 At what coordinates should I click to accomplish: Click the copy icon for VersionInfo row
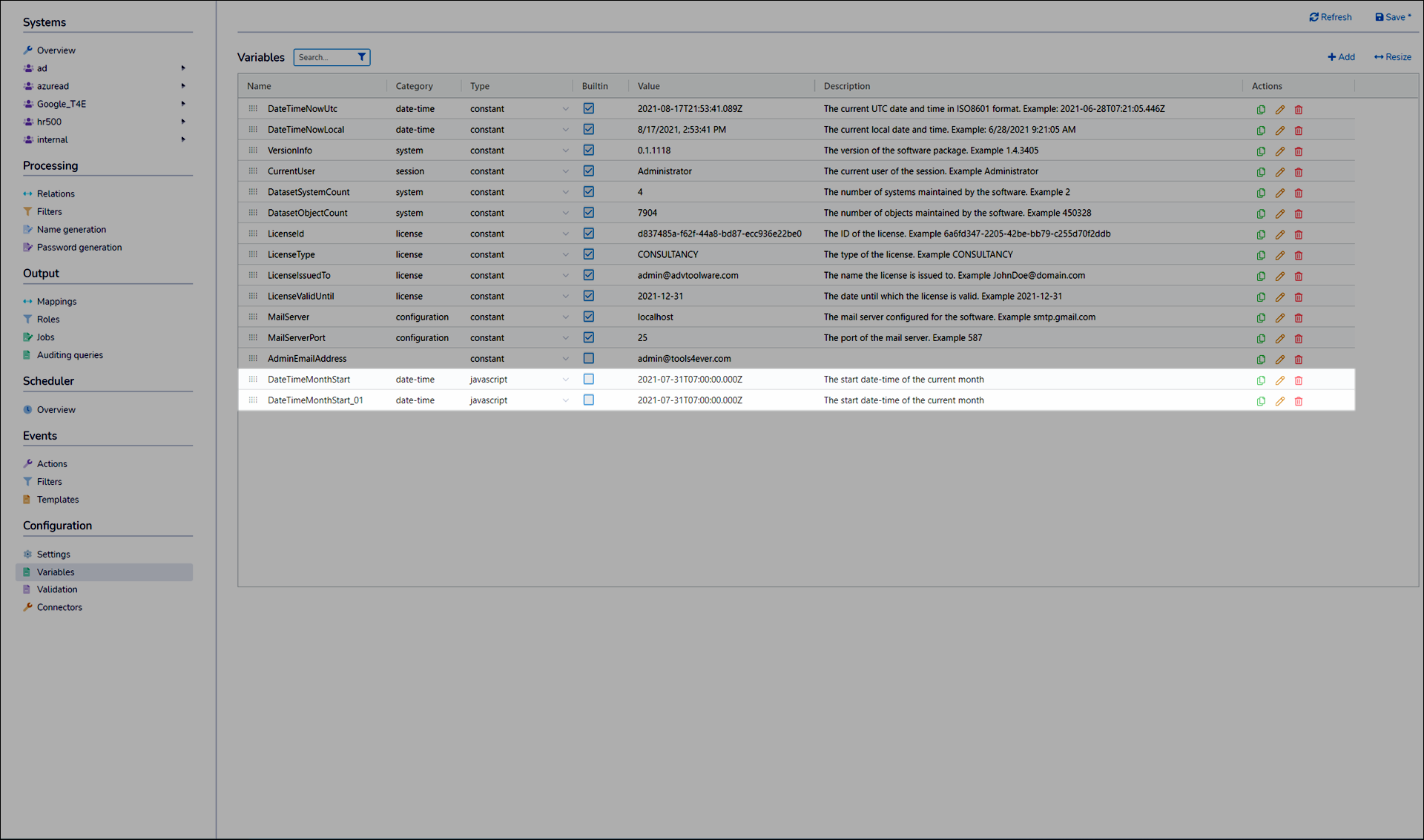click(1261, 151)
